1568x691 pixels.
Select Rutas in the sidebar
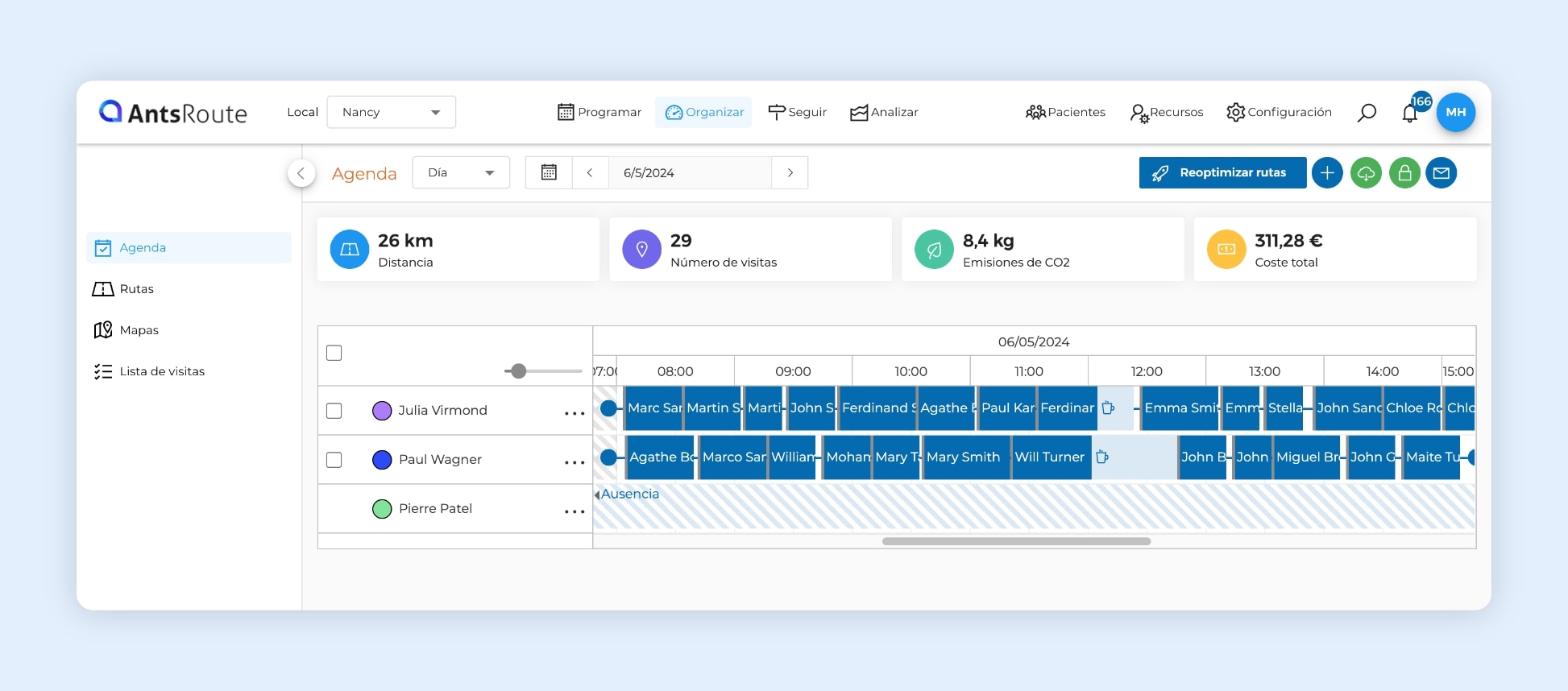pyautogui.click(x=136, y=289)
